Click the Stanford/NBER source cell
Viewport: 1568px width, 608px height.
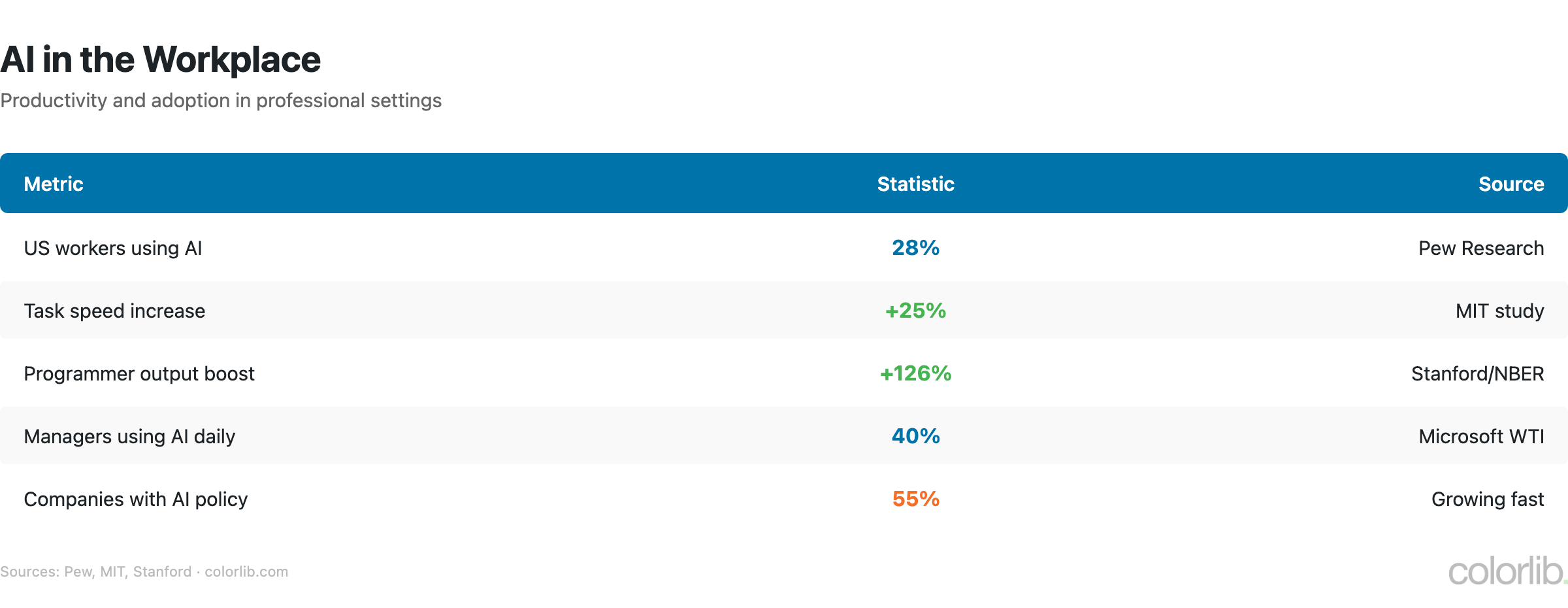(x=1477, y=374)
